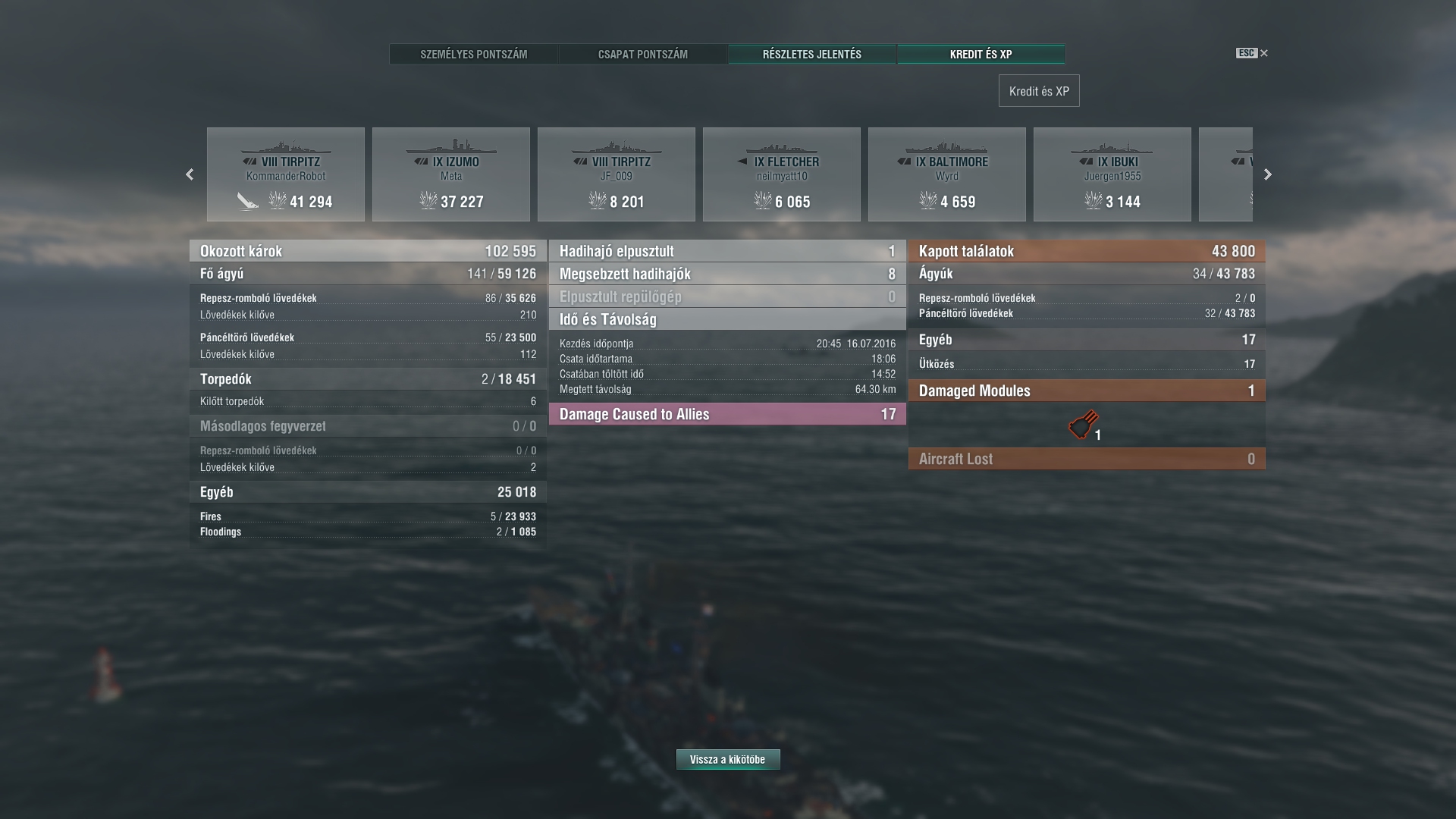Click the Damage Caused to Allies row
Image resolution: width=1456 pixels, height=819 pixels.
[x=728, y=414]
